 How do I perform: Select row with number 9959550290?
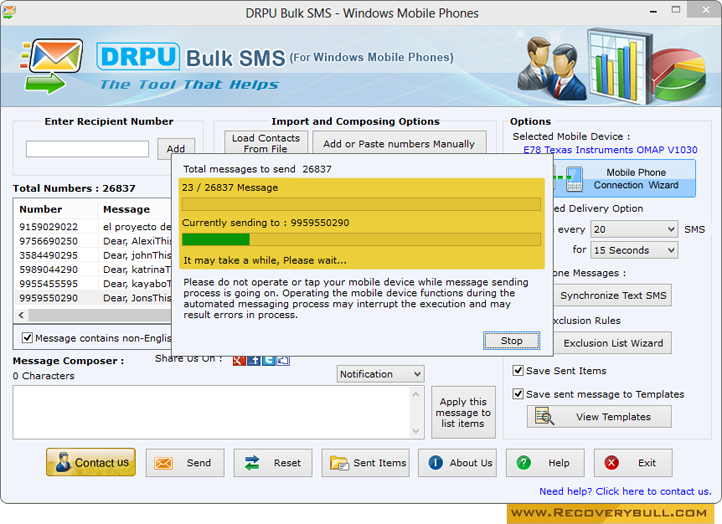click(93, 298)
